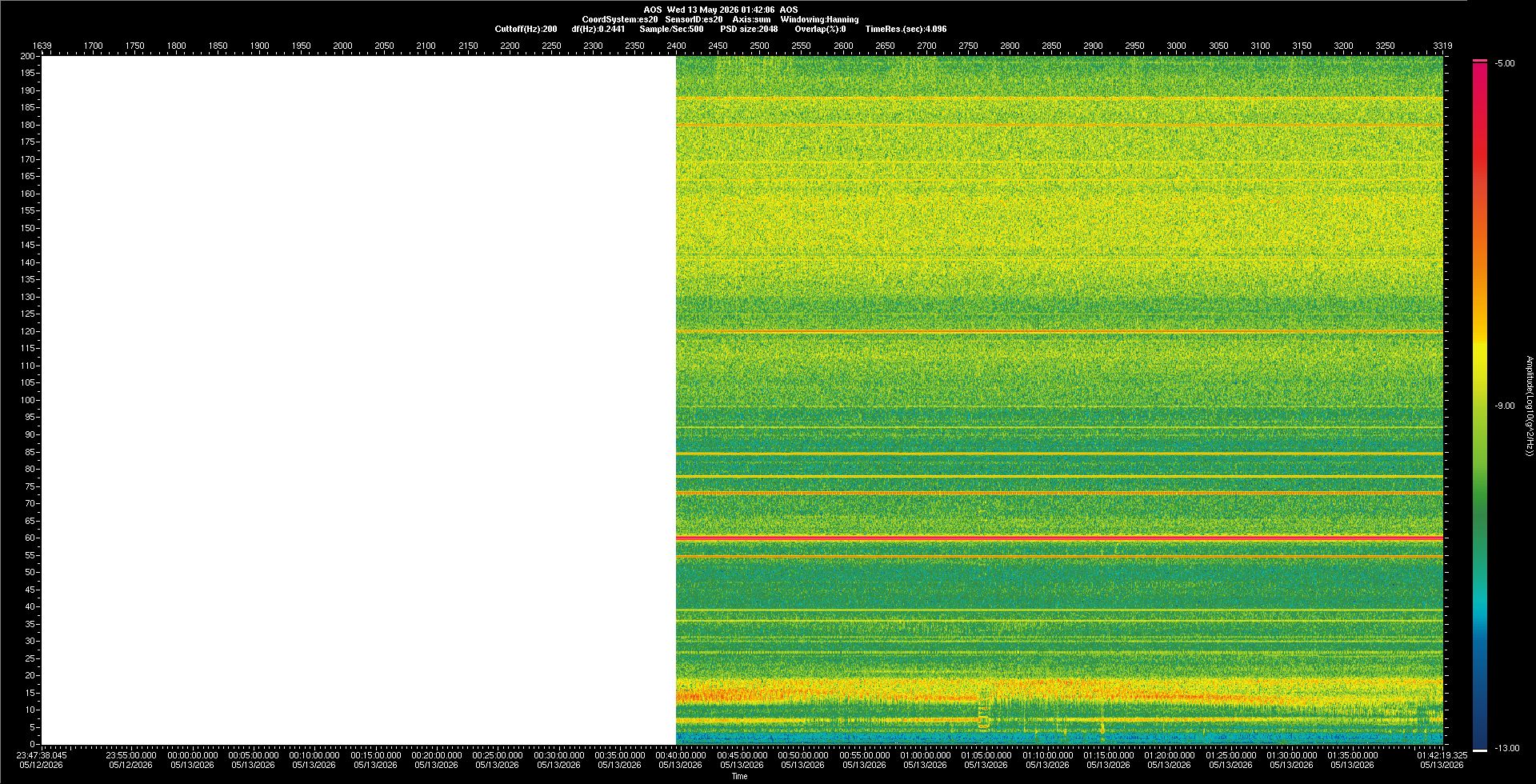Viewport: 1536px width, 784px height.
Task: Select the white lower-limit marker at -13.00
Action: click(x=1480, y=750)
